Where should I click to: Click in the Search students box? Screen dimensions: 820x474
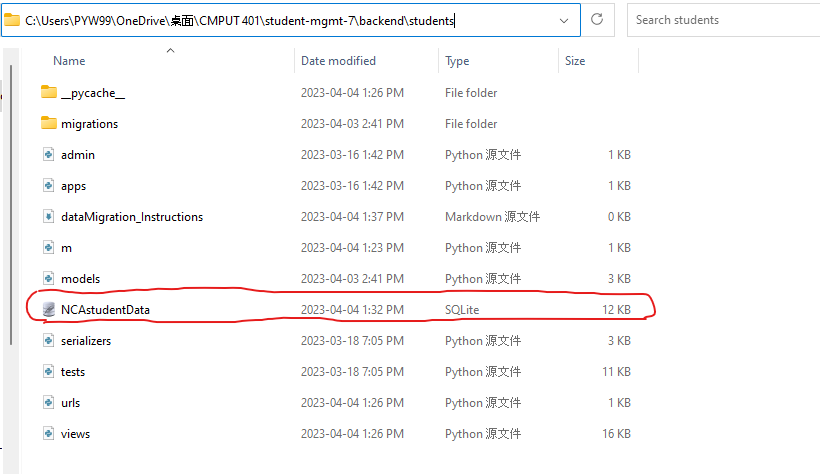720,19
